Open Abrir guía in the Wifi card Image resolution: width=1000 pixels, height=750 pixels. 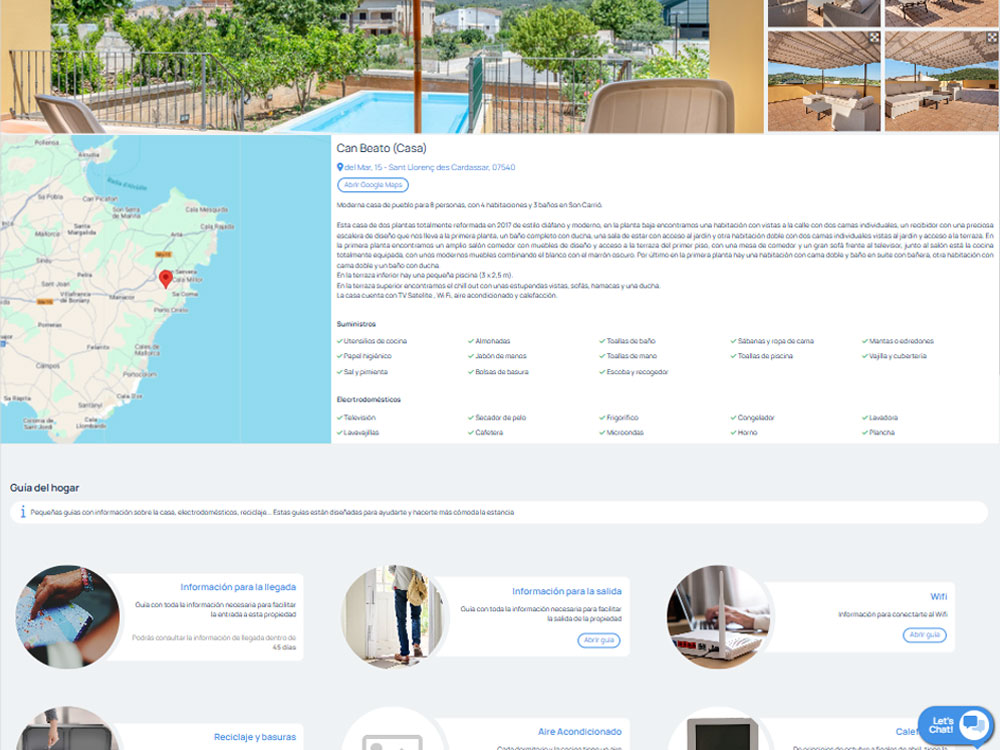click(x=925, y=635)
